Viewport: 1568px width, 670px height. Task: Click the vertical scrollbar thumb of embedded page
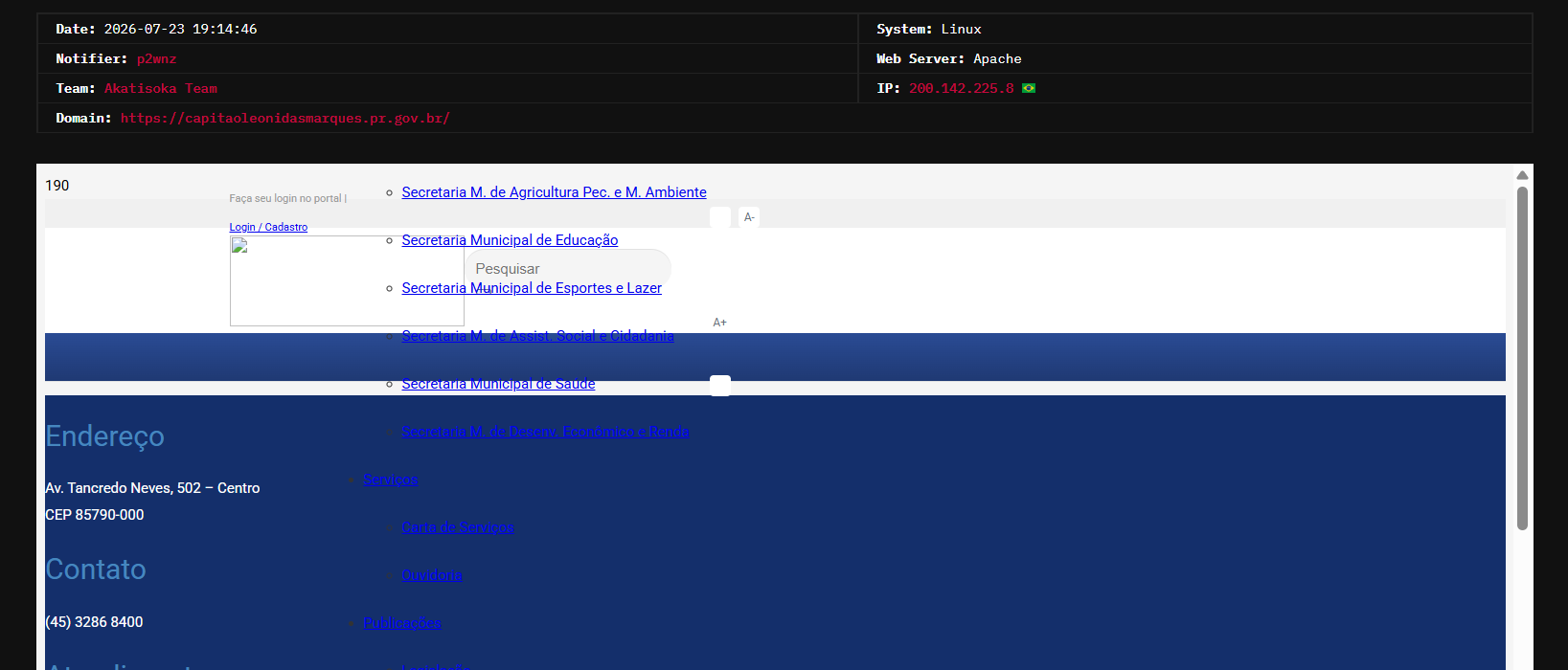1522,358
